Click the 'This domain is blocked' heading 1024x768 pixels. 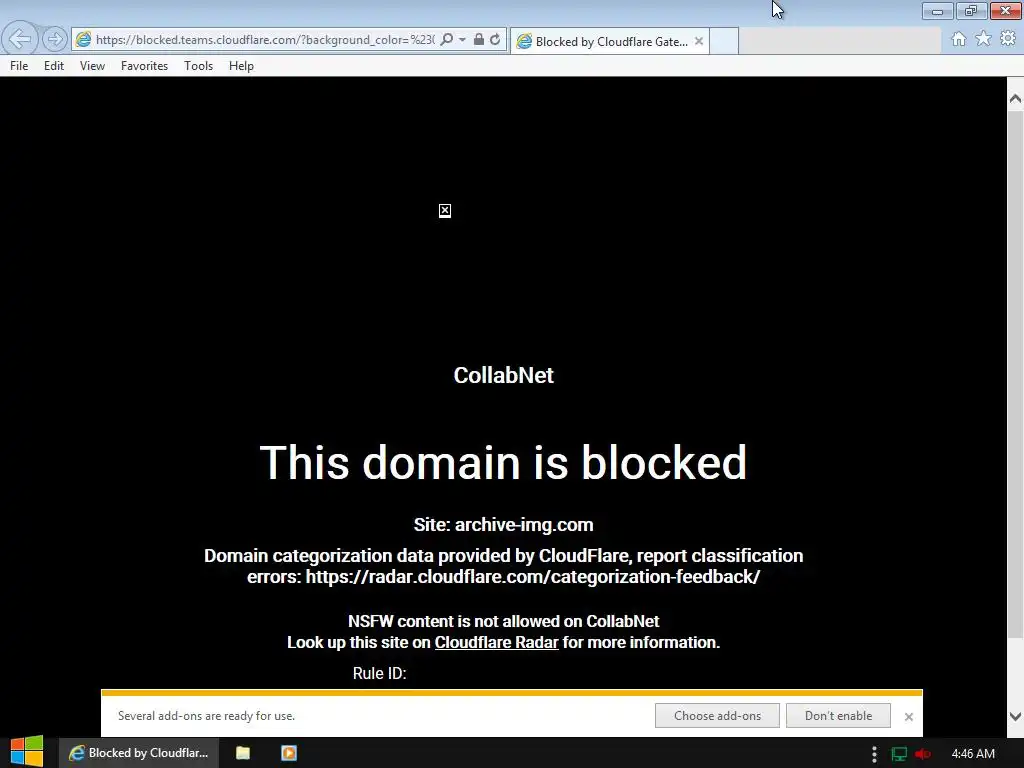[503, 462]
